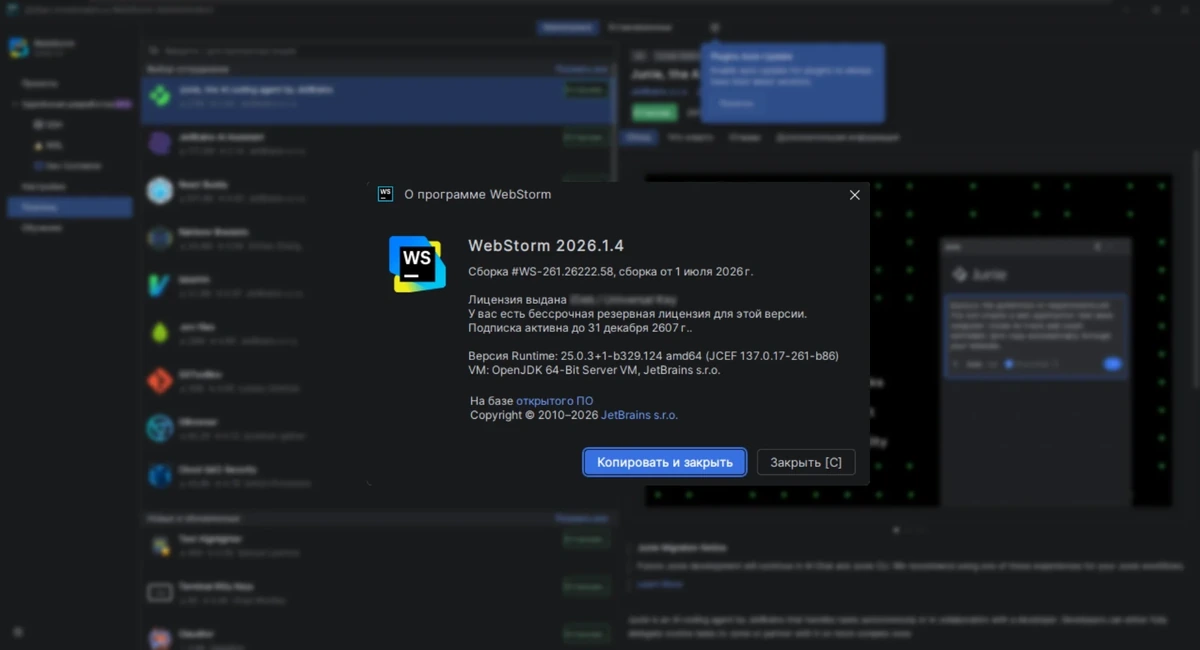Open the Обзор tab in plugin details
1200x650 pixels.
(x=641, y=137)
